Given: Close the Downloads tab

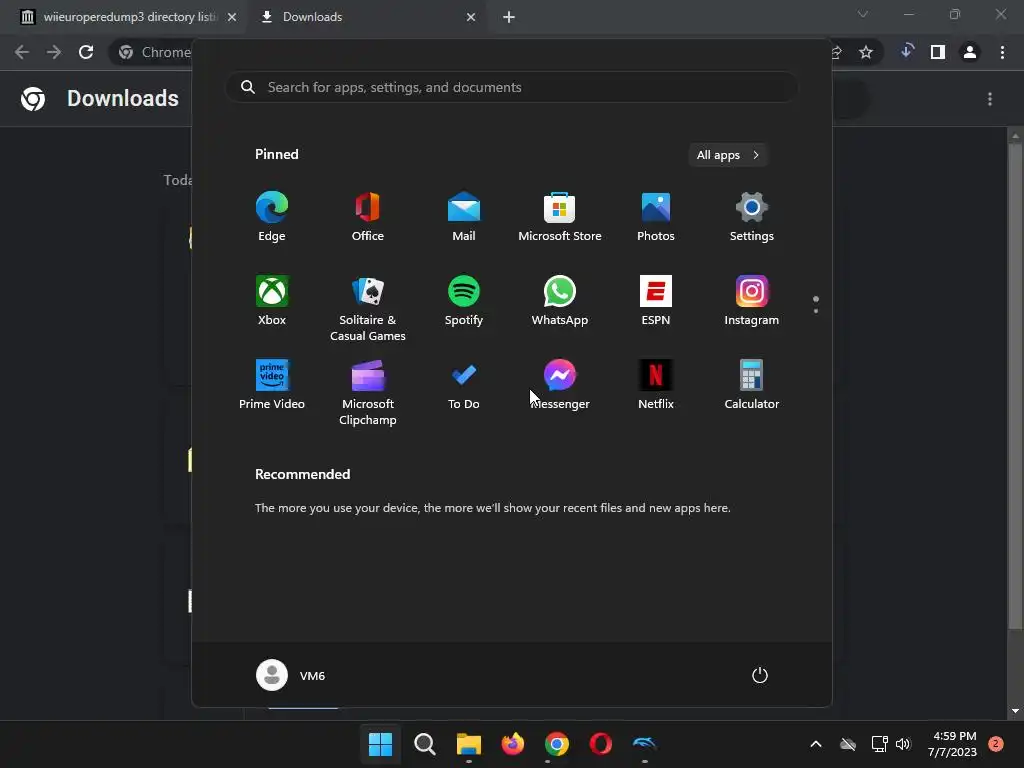Looking at the screenshot, I should click(471, 17).
